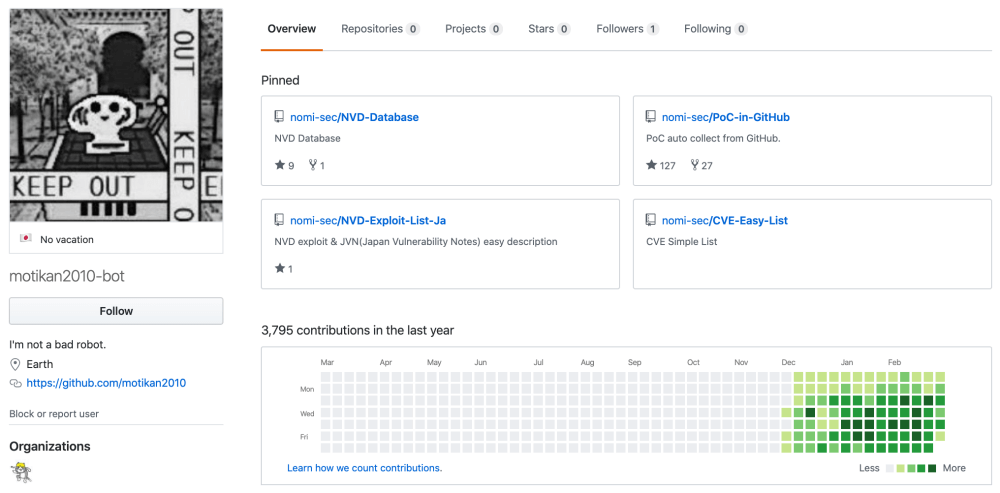The height and width of the screenshot is (493, 1000).
Task: Click star icon on NVD-Database card
Action: tap(280, 165)
